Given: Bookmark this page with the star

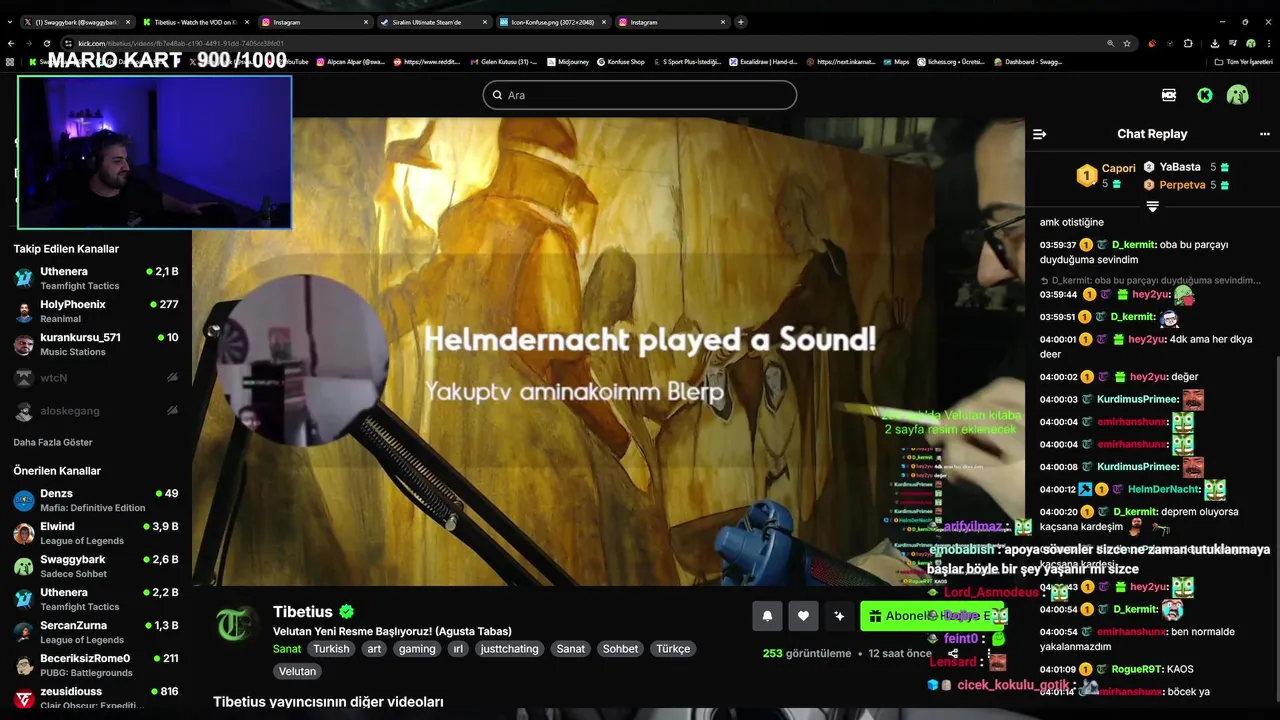Looking at the screenshot, I should pos(1127,43).
